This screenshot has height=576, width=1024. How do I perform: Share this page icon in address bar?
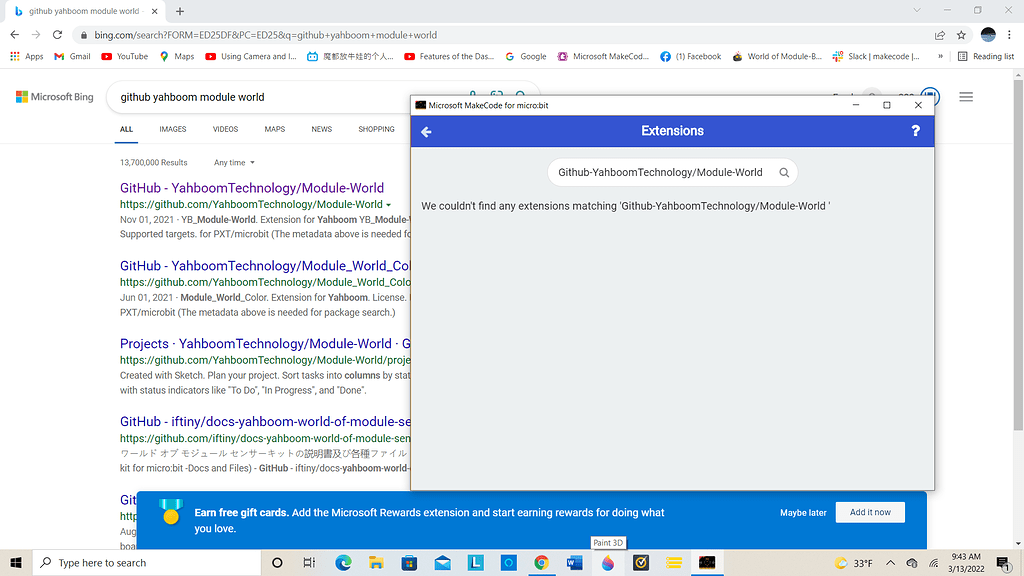pos(940,35)
